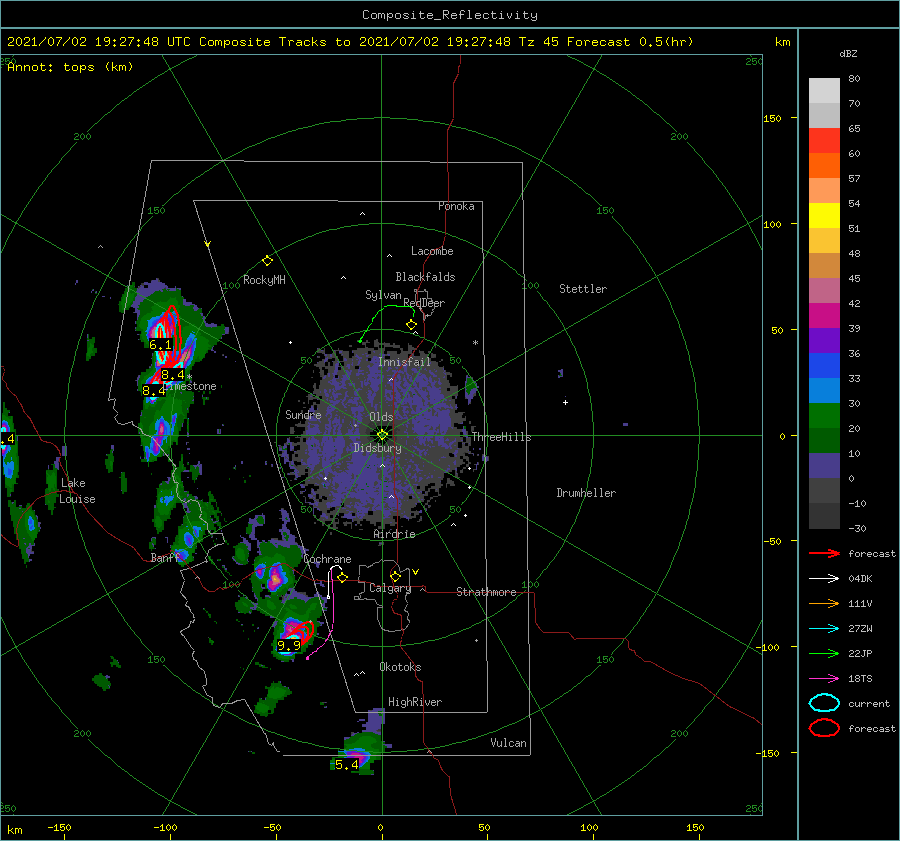This screenshot has width=900, height=841.
Task: Click the Ponoka label
Action: click(456, 206)
